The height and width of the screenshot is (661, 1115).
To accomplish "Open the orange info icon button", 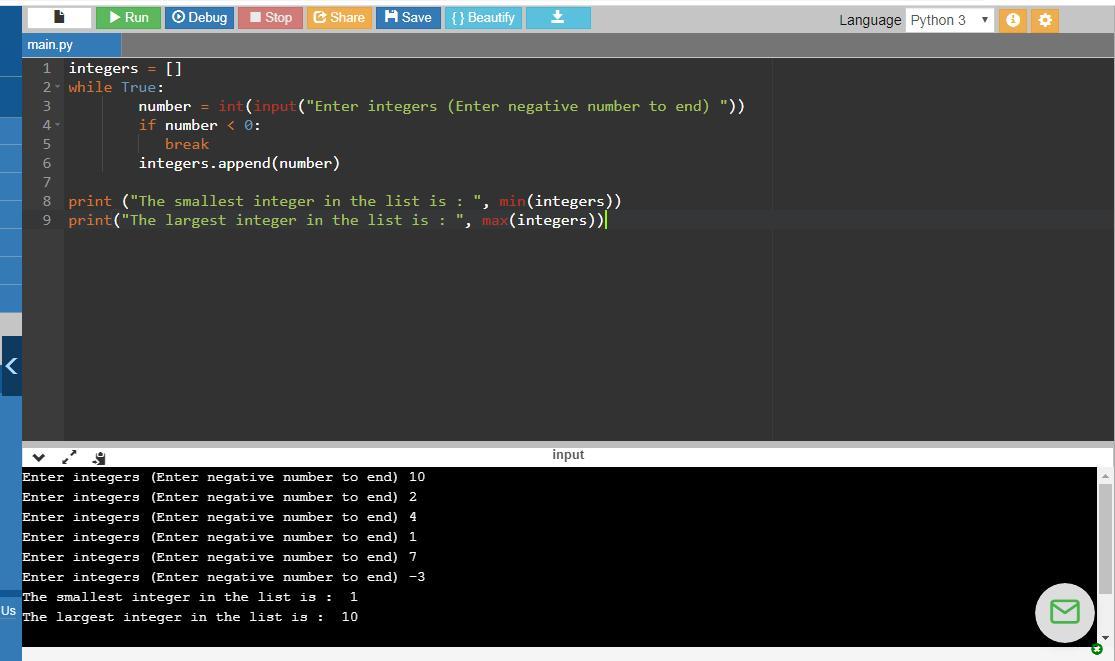I will coord(1013,20).
